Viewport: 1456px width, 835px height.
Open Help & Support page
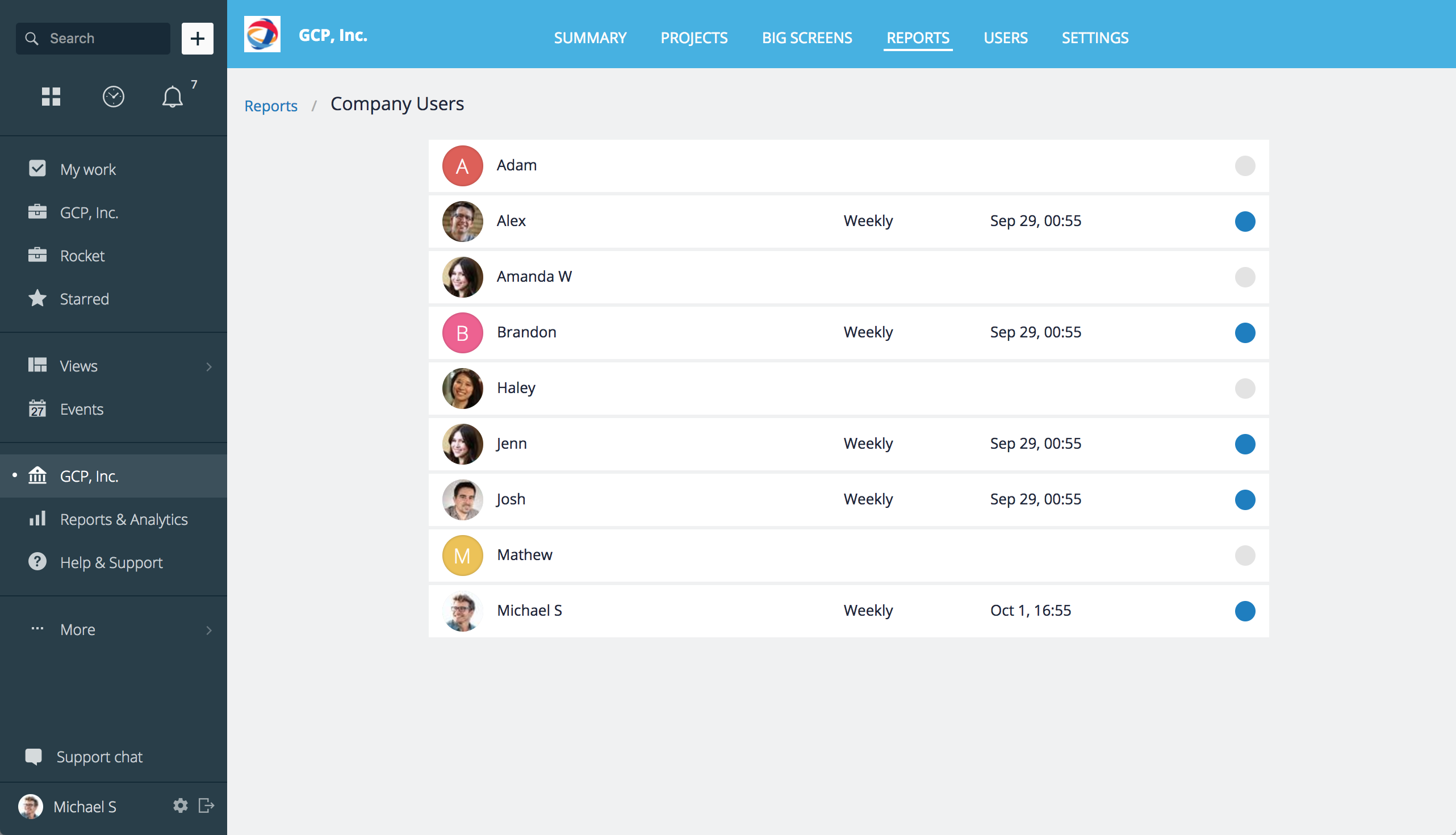(x=114, y=562)
